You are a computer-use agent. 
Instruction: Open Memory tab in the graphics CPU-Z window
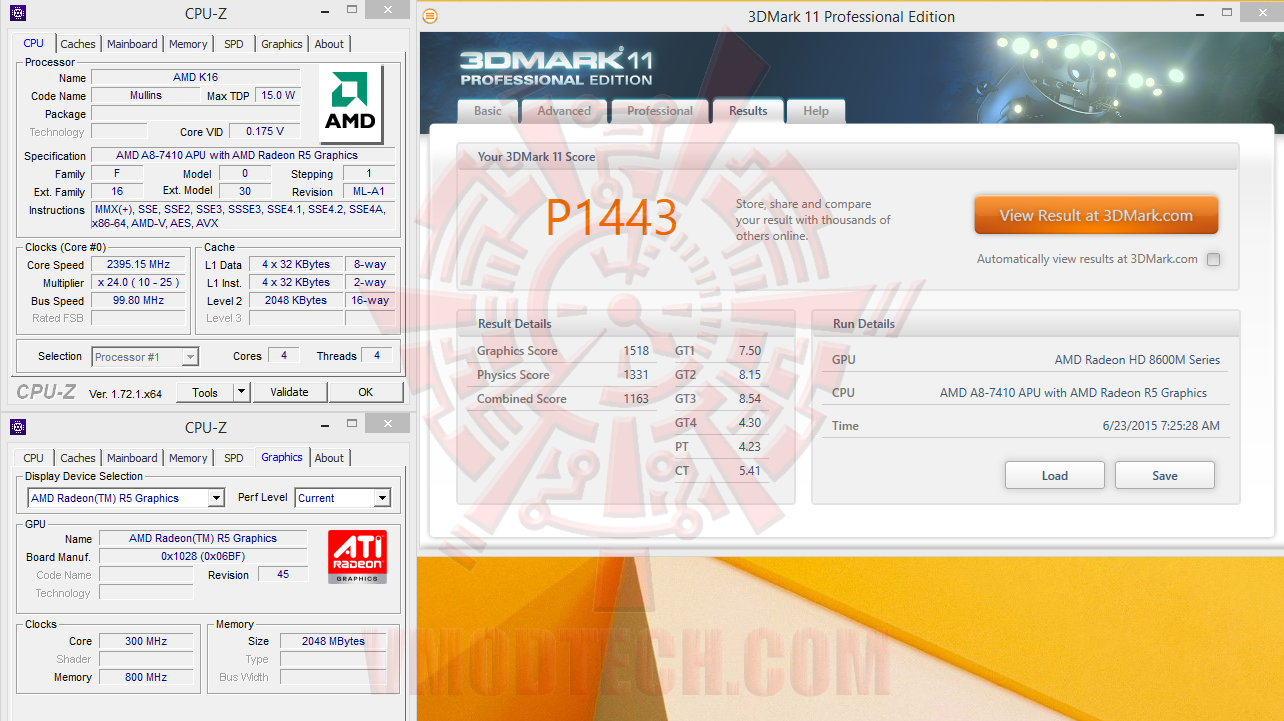(188, 458)
